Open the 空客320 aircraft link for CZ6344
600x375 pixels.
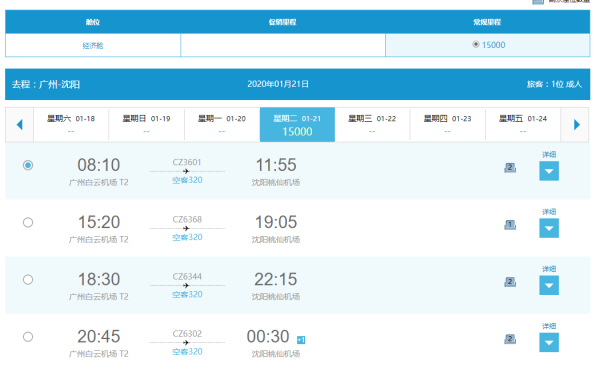pos(187,294)
